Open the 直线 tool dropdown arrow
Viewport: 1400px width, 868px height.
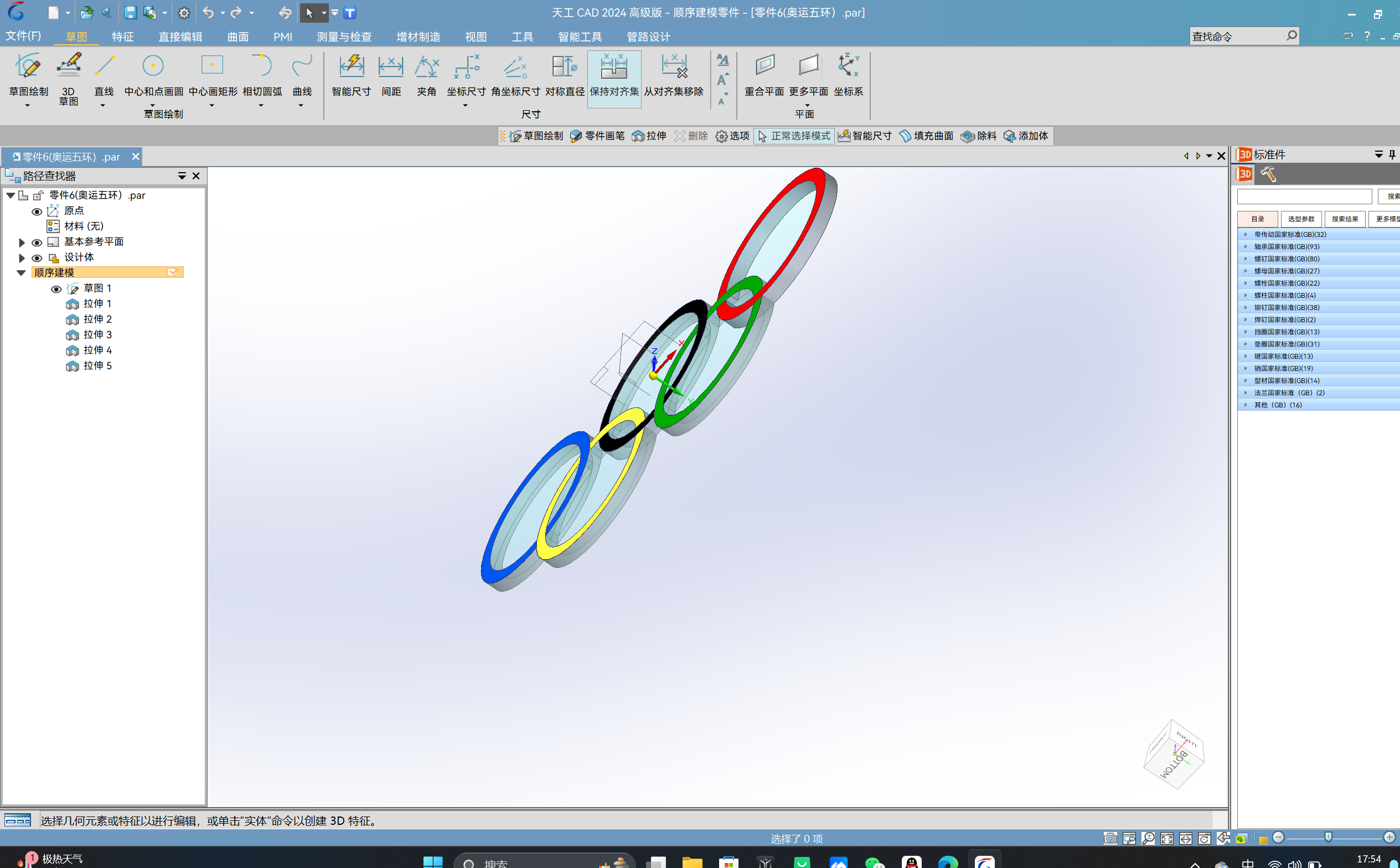[x=103, y=106]
